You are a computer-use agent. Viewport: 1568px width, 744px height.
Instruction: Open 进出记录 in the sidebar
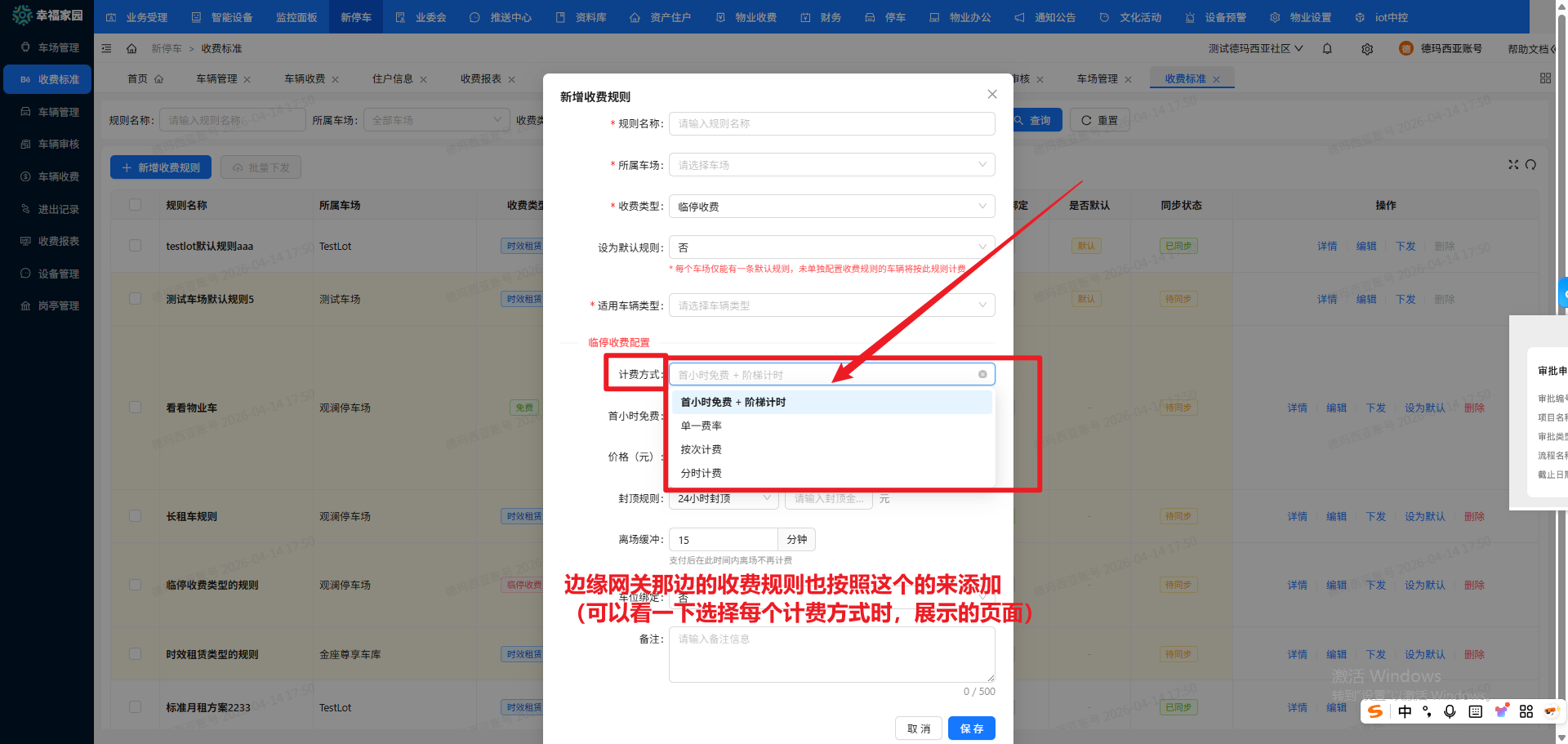point(58,209)
